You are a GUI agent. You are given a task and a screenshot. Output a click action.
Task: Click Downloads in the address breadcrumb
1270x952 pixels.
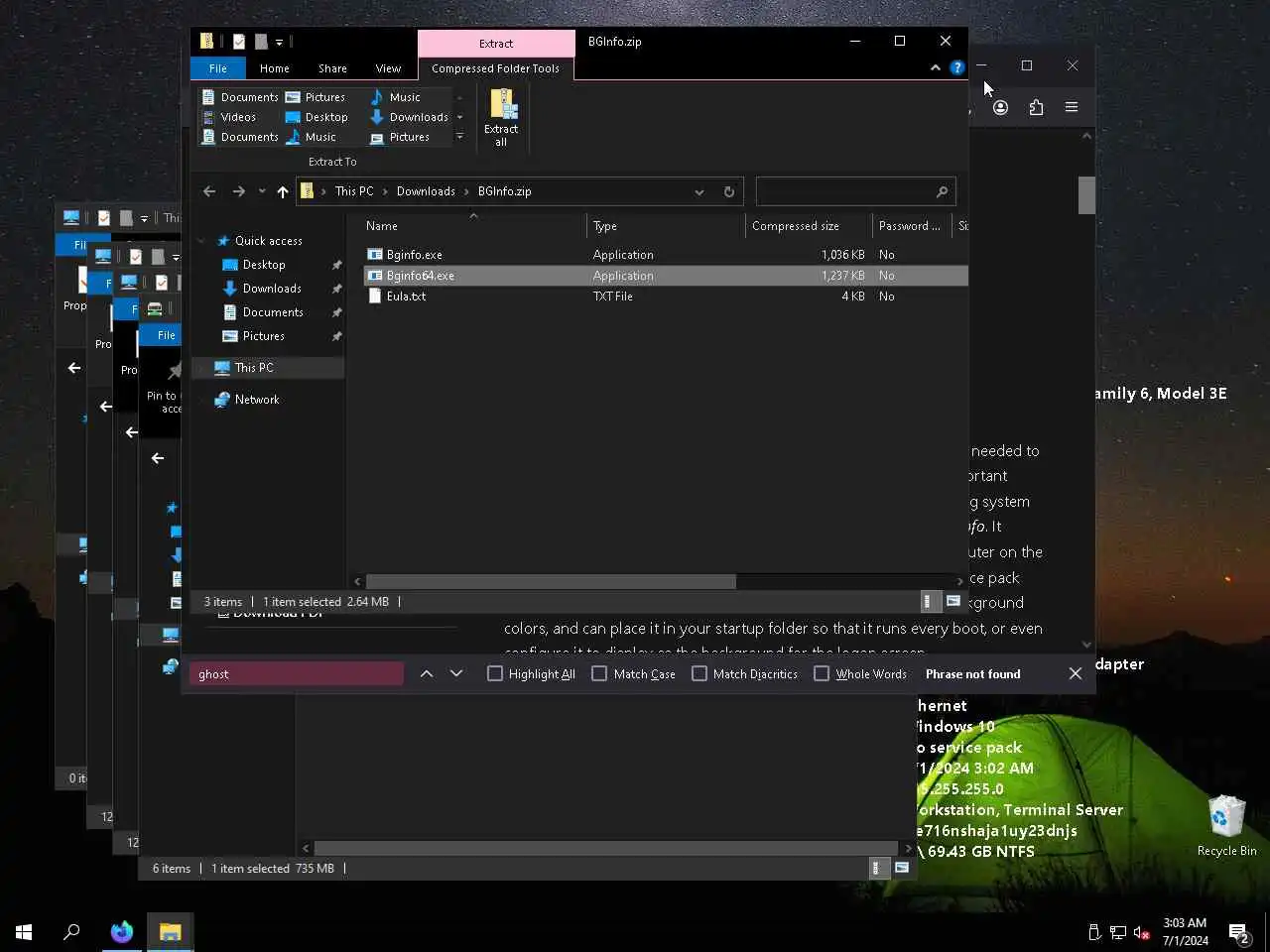(426, 191)
